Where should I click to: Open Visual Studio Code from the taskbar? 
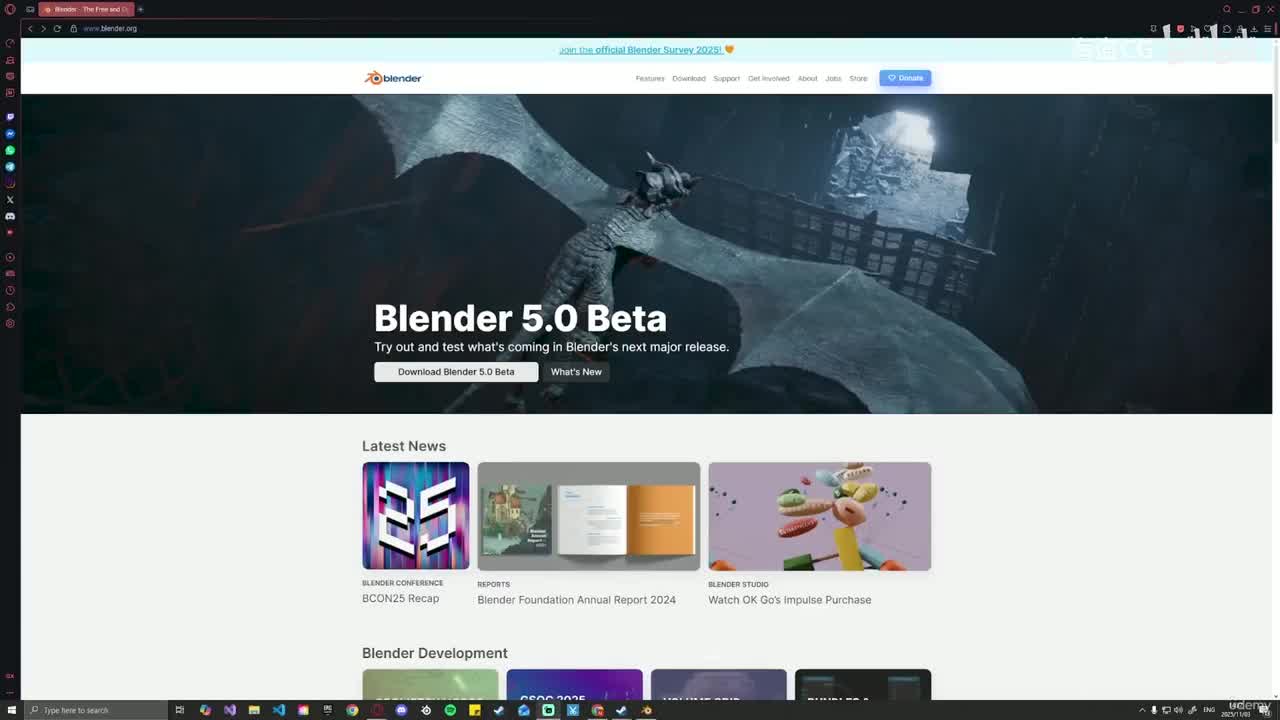click(x=279, y=710)
